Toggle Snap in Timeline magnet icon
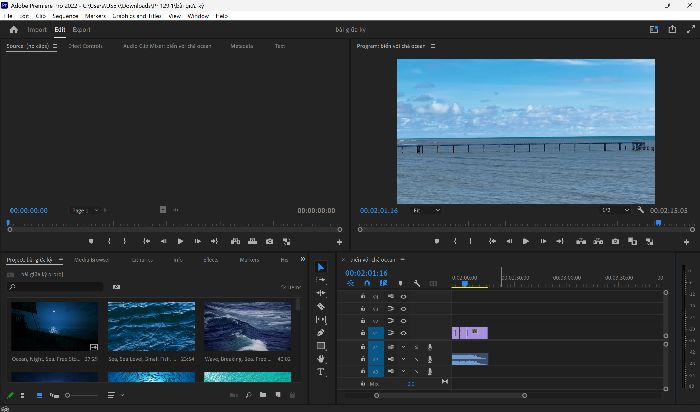The image size is (700, 412). click(367, 283)
